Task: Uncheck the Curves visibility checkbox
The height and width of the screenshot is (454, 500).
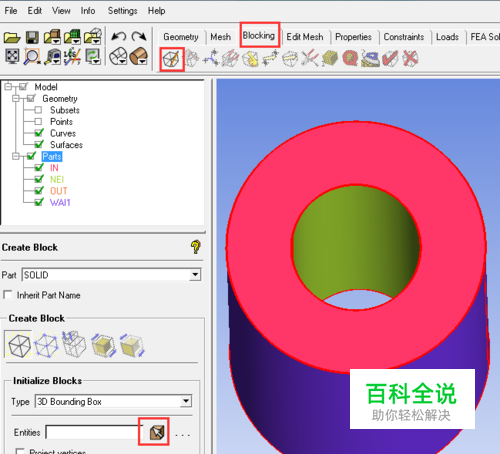Action: coord(39,133)
